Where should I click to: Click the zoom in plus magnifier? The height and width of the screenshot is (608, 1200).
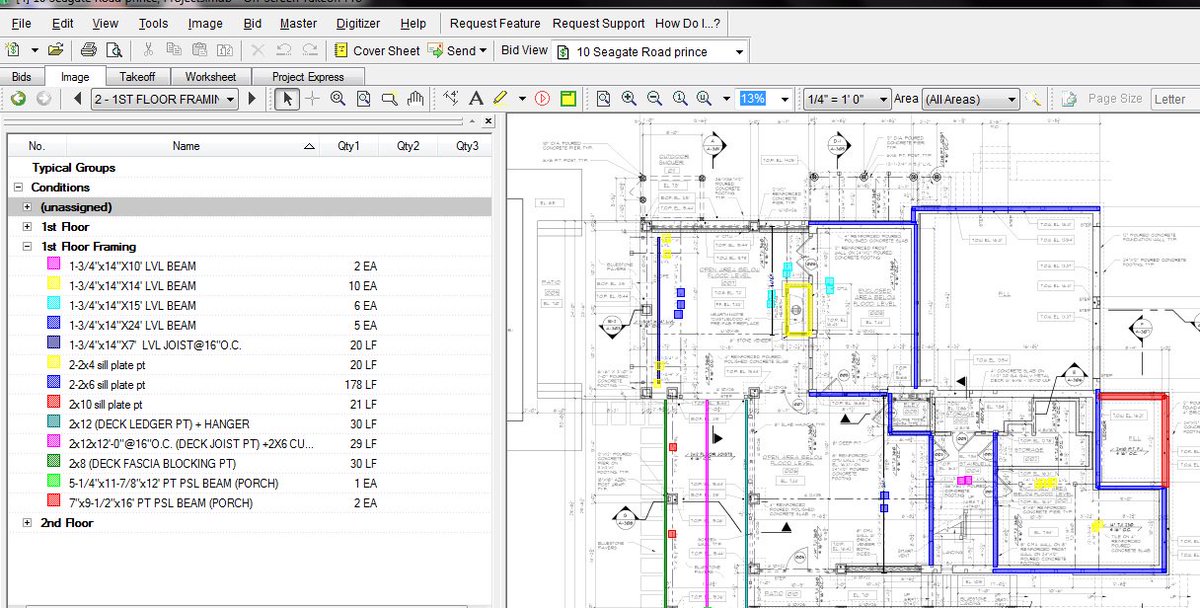[x=629, y=99]
